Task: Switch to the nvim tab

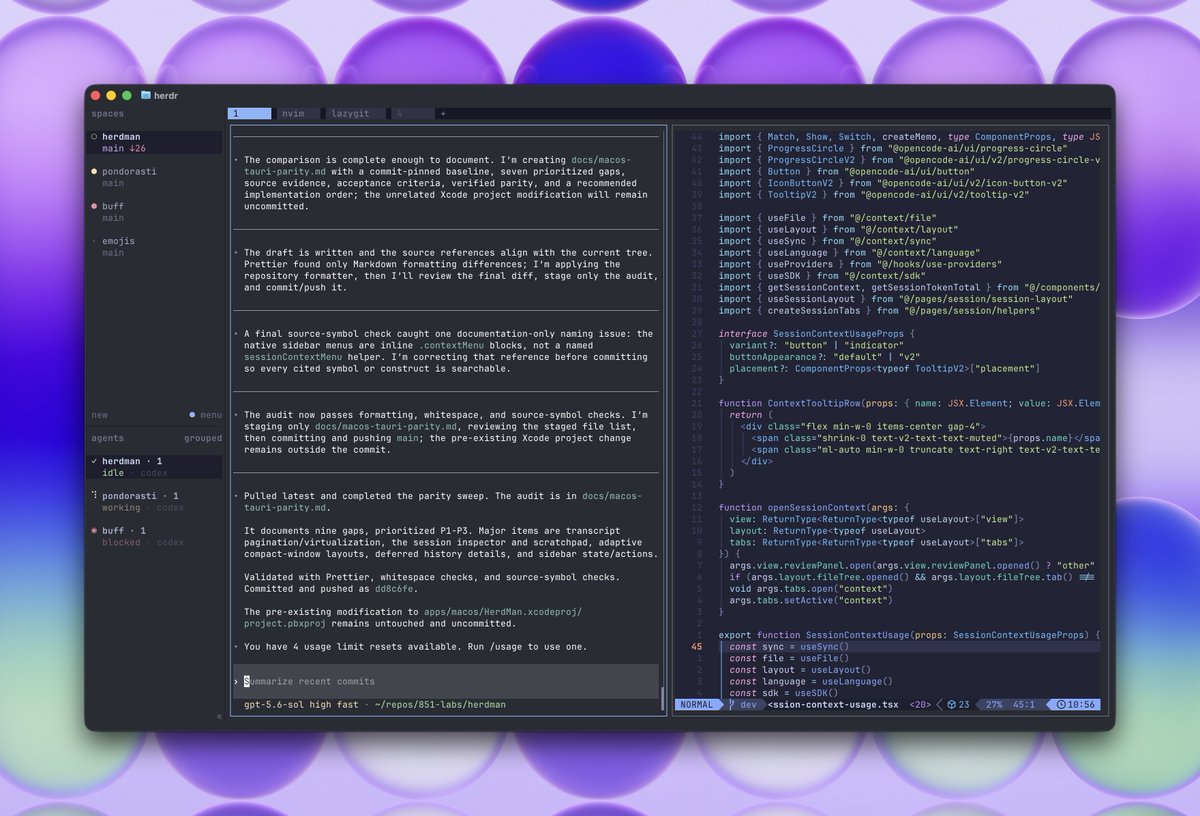Action: [298, 114]
